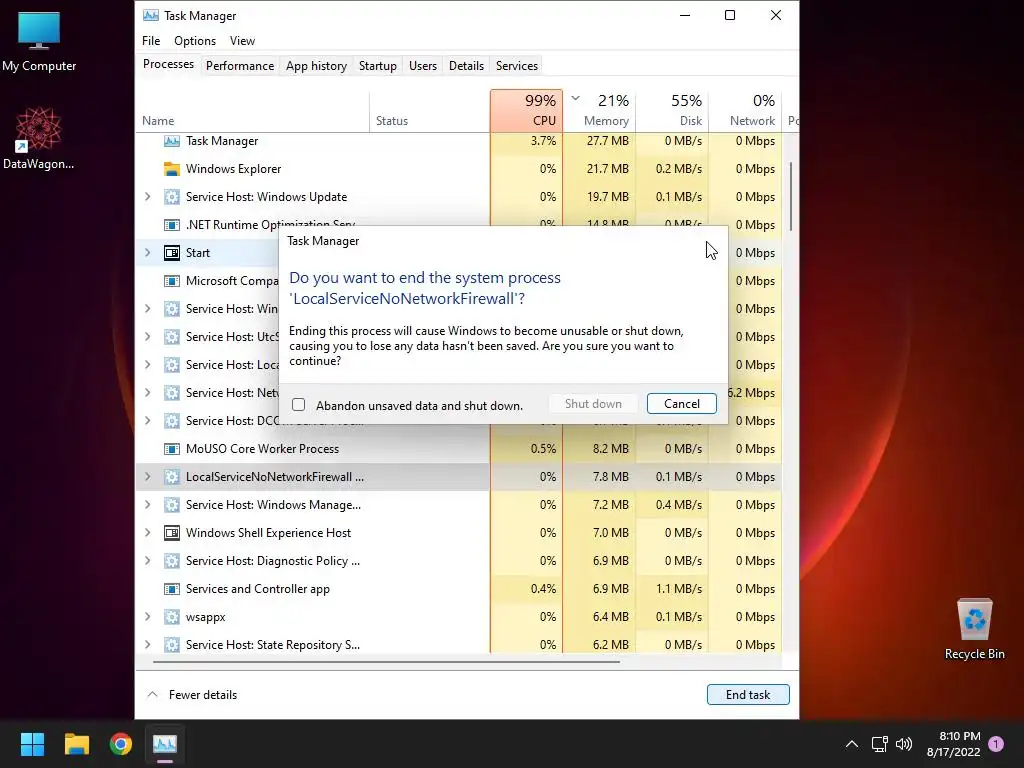Click the vertical scrollbar of the process list
Screen dimensions: 1024x768
coord(791,196)
